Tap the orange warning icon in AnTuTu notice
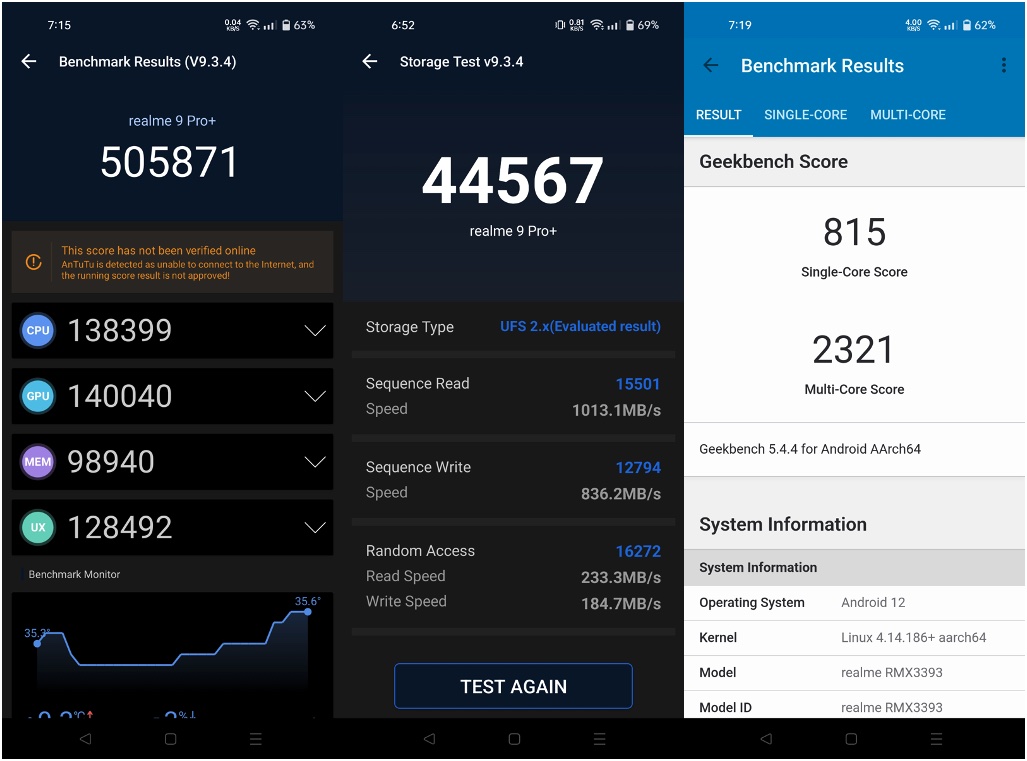 (x=33, y=262)
